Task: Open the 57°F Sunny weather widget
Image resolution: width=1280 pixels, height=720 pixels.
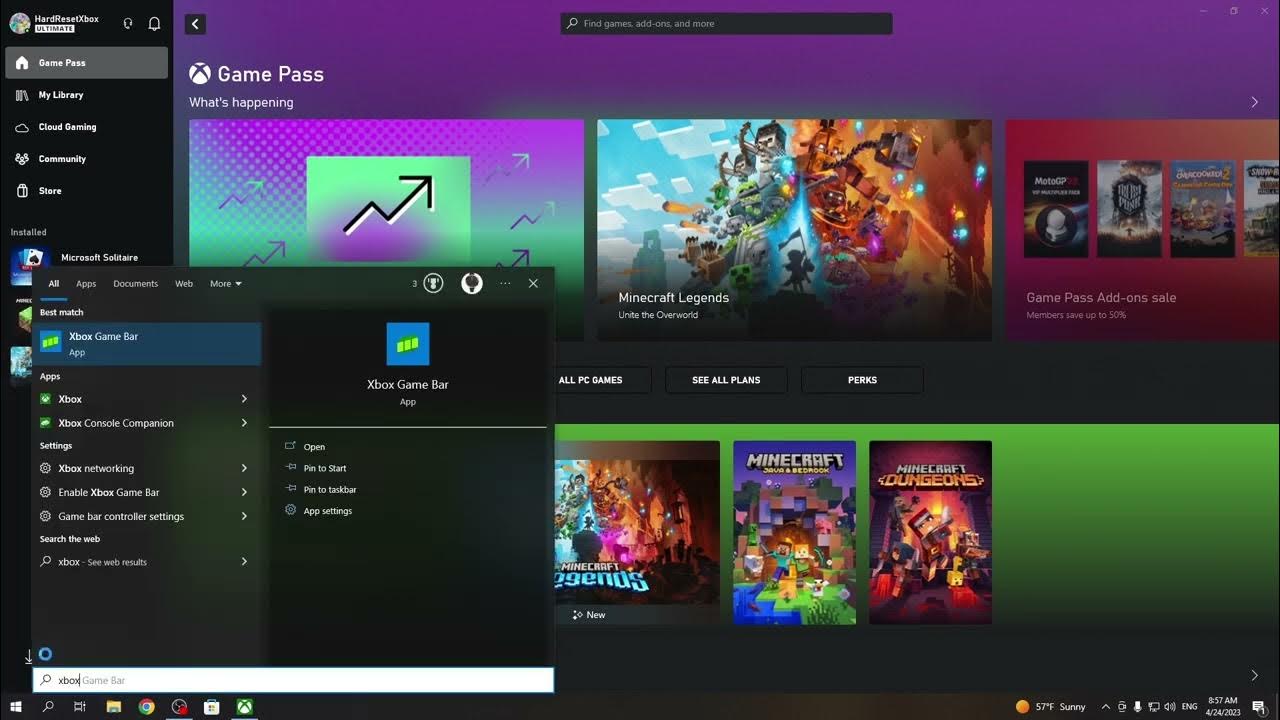Action: coord(1050,707)
